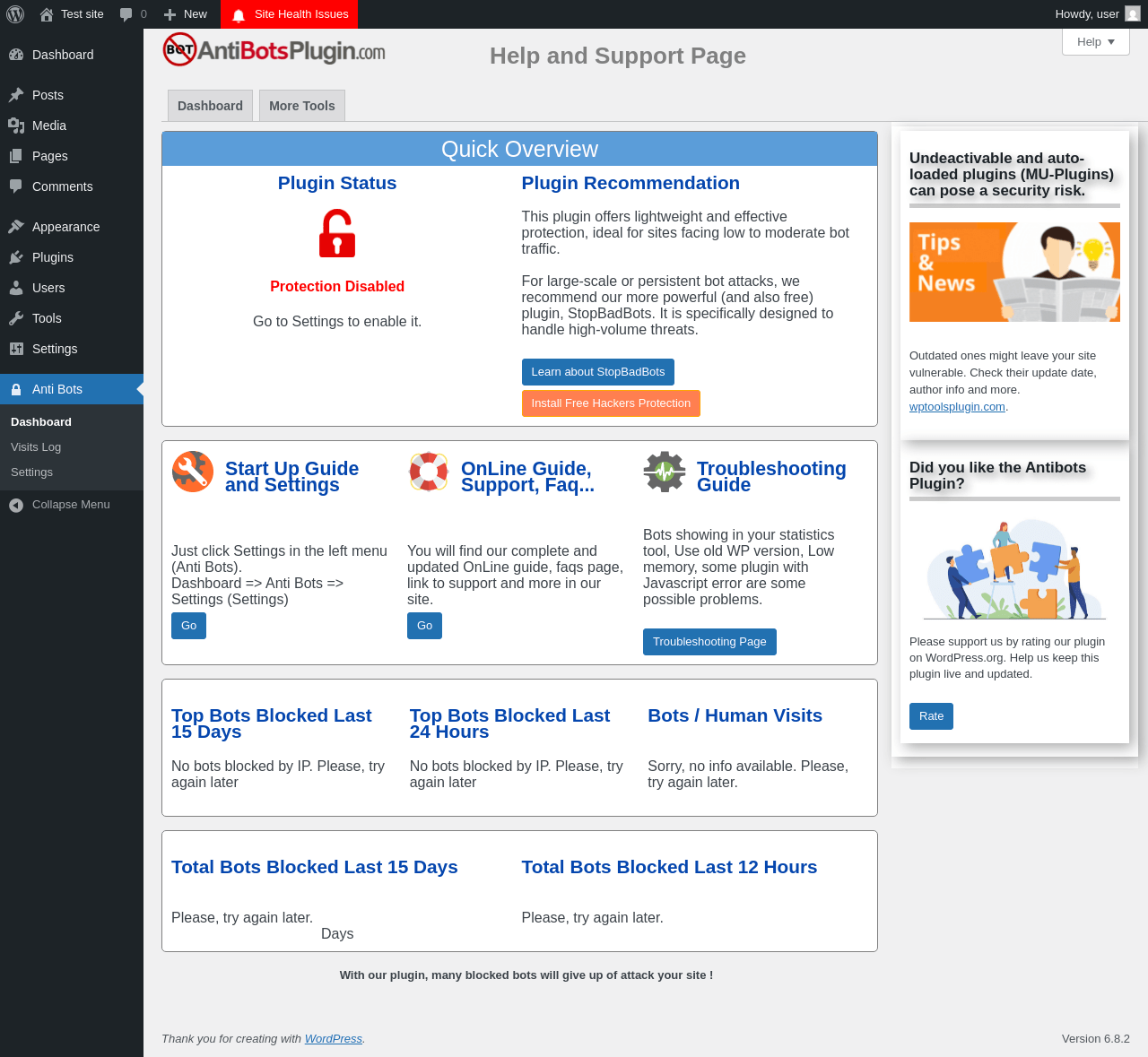This screenshot has height=1057, width=1148.
Task: Open Plugins menu label
Action: [53, 257]
